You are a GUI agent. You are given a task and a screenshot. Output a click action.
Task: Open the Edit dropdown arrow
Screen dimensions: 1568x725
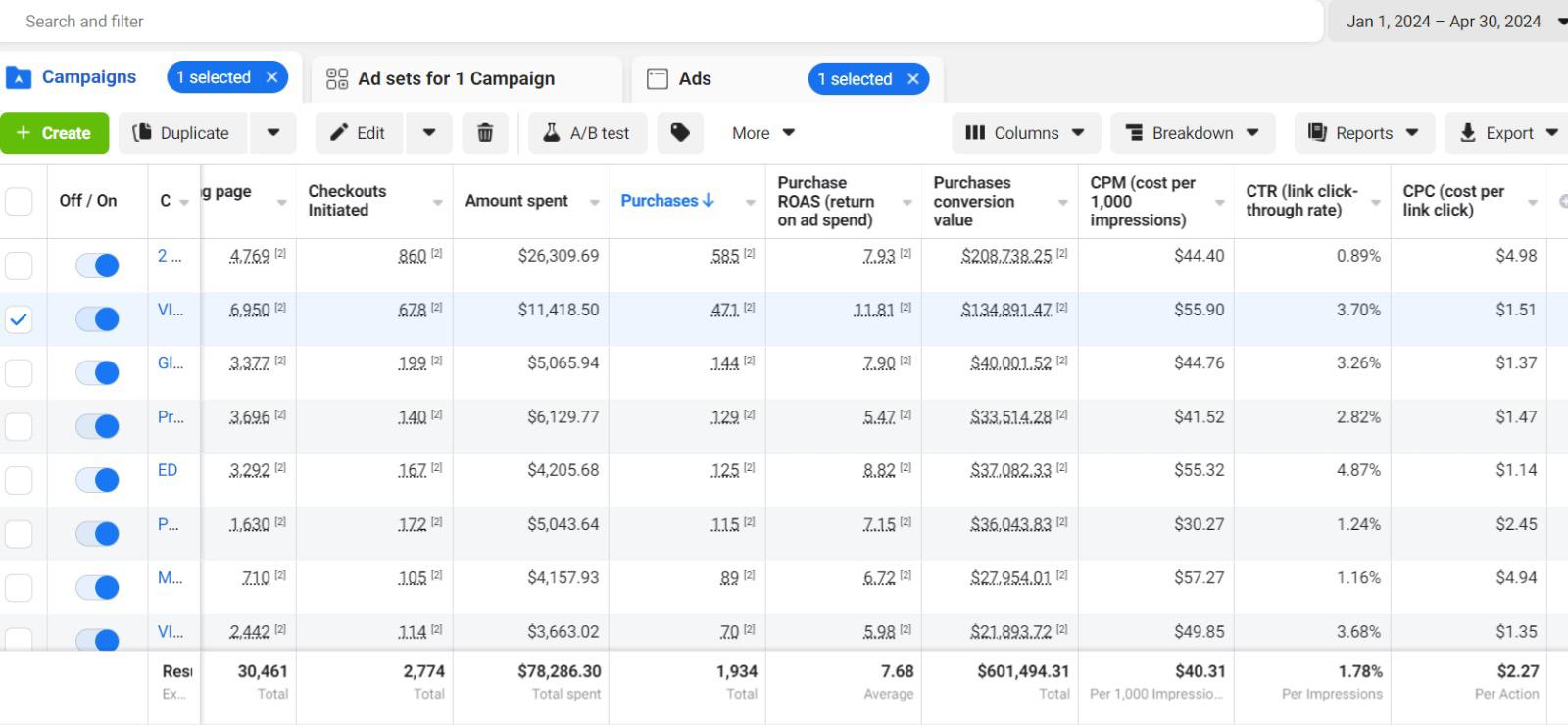click(x=429, y=133)
